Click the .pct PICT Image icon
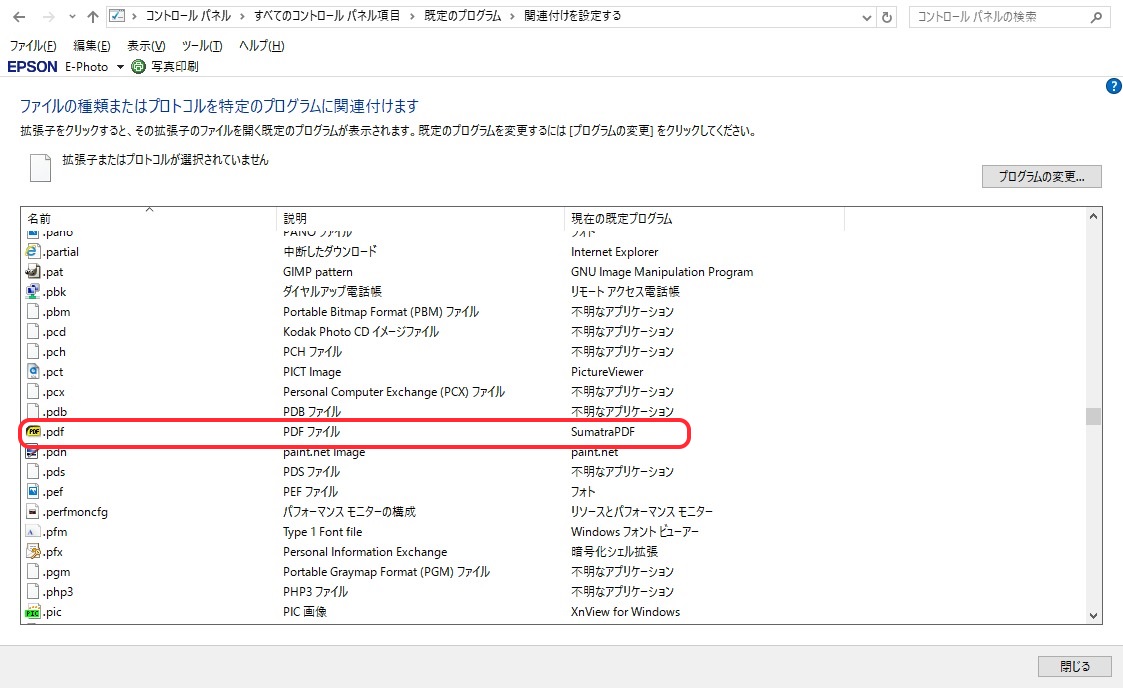Screen dimensions: 1123x688 [x=33, y=372]
